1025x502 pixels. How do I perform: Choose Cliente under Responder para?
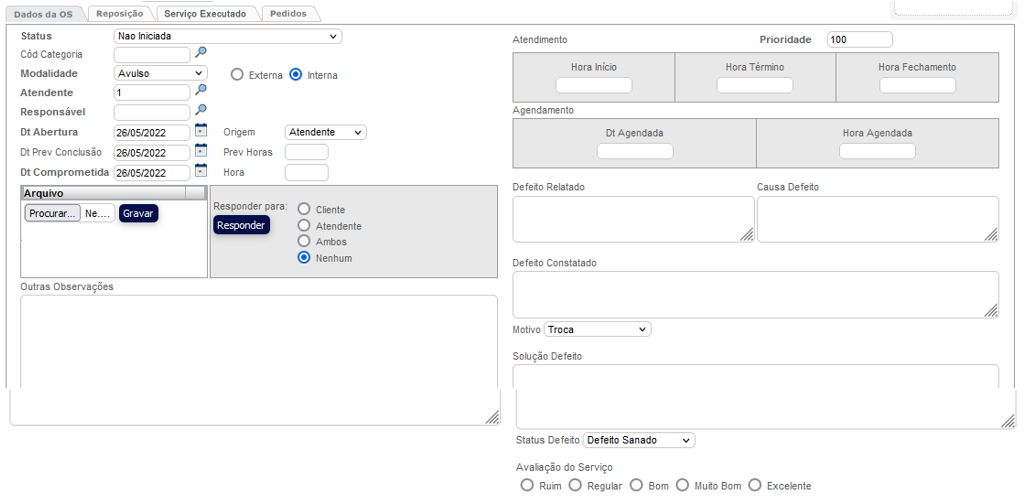(304, 210)
